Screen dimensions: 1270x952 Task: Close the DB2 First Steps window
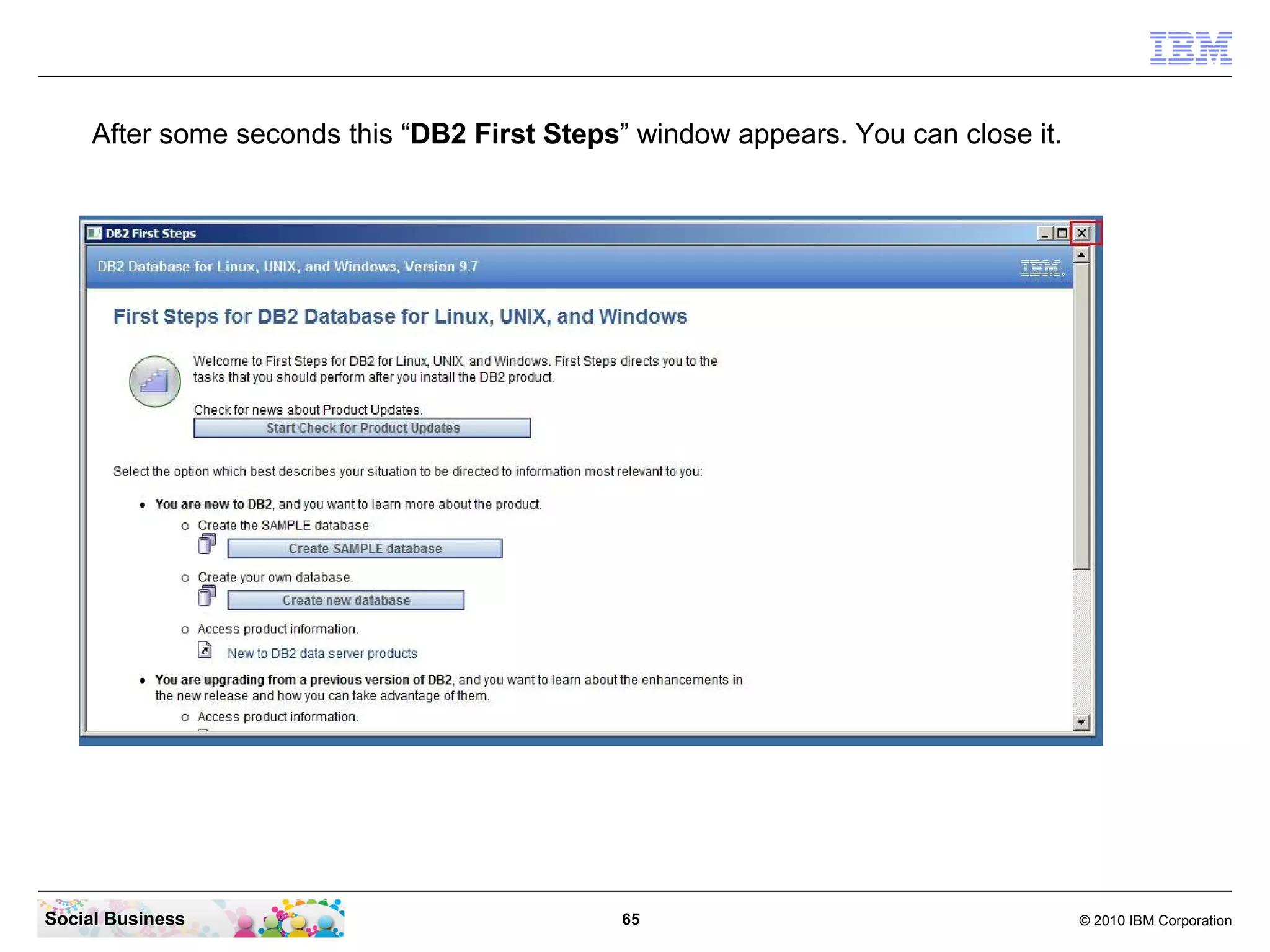tap(1081, 233)
